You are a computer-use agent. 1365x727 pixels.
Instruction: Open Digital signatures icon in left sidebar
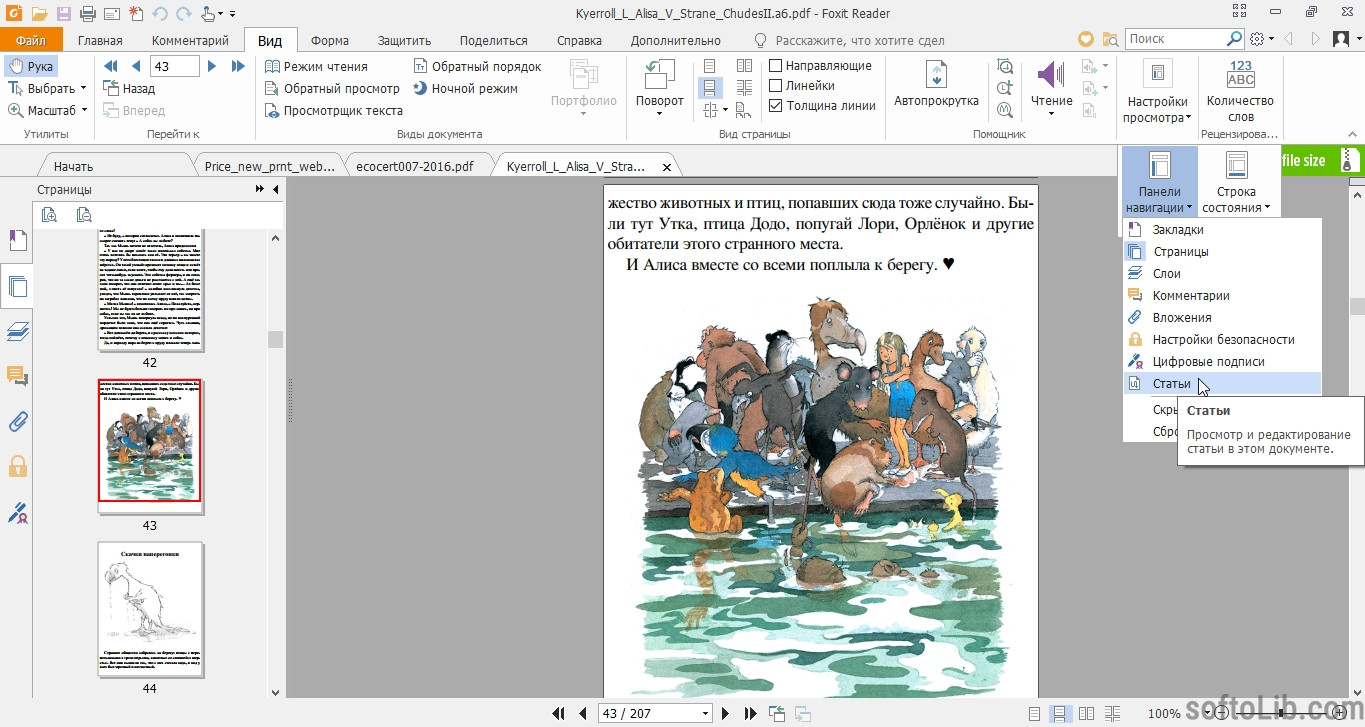click(17, 513)
